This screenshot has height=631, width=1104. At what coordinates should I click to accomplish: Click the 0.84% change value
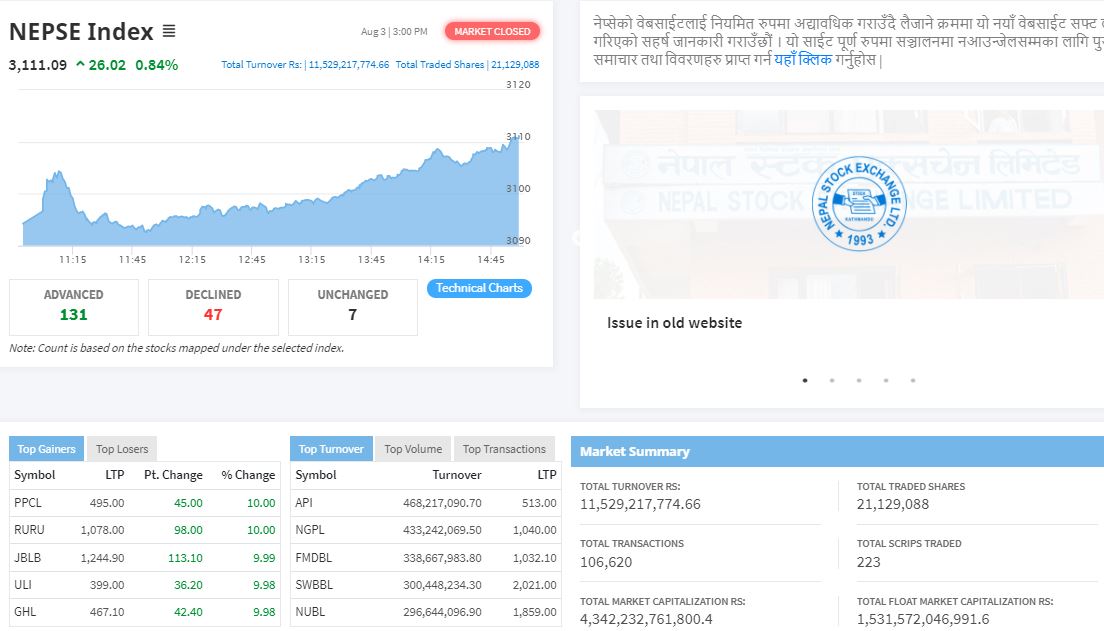click(156, 65)
